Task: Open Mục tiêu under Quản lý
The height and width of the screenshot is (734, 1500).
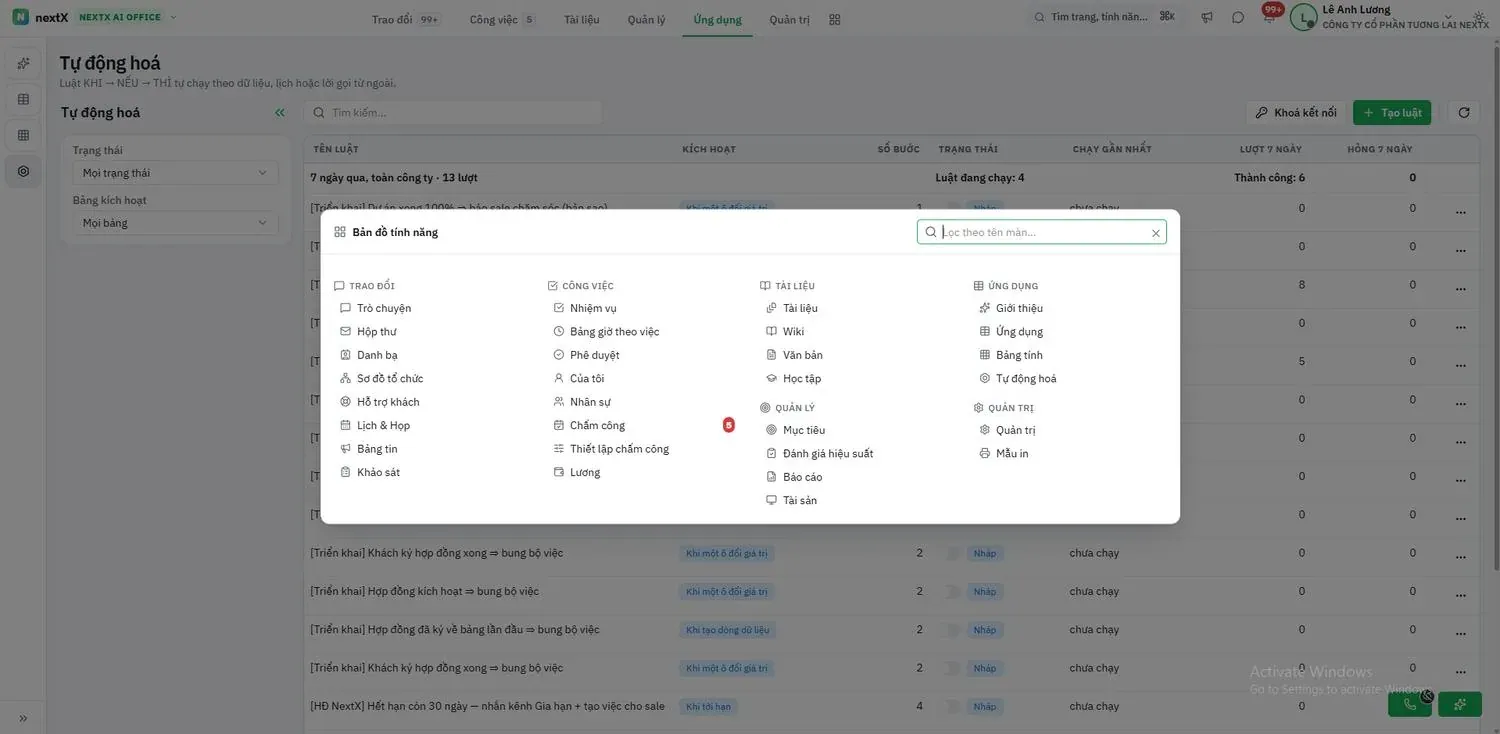Action: (x=795, y=430)
